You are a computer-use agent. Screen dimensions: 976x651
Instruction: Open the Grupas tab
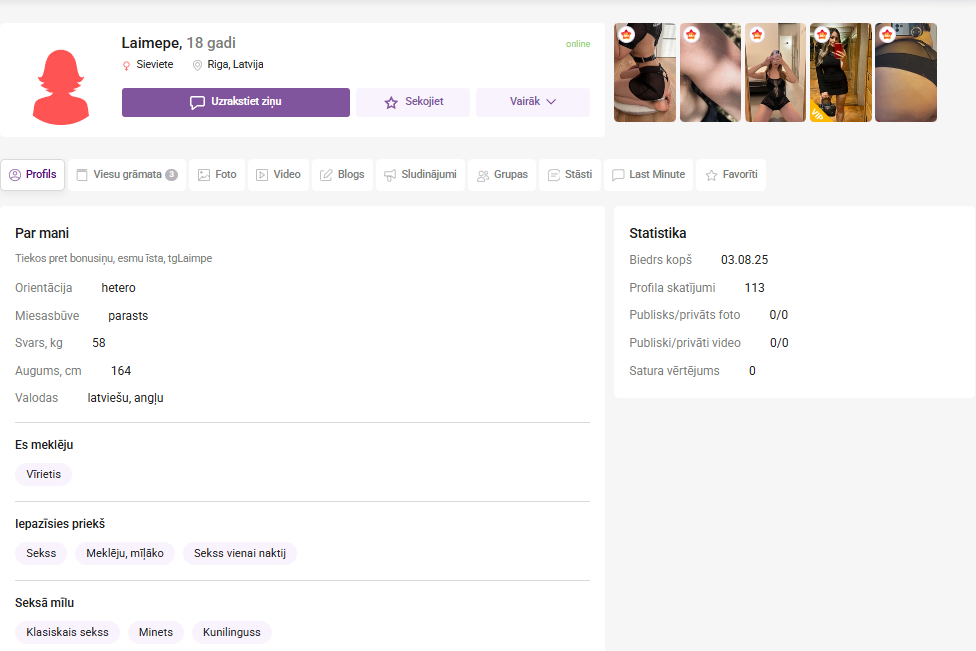point(502,174)
